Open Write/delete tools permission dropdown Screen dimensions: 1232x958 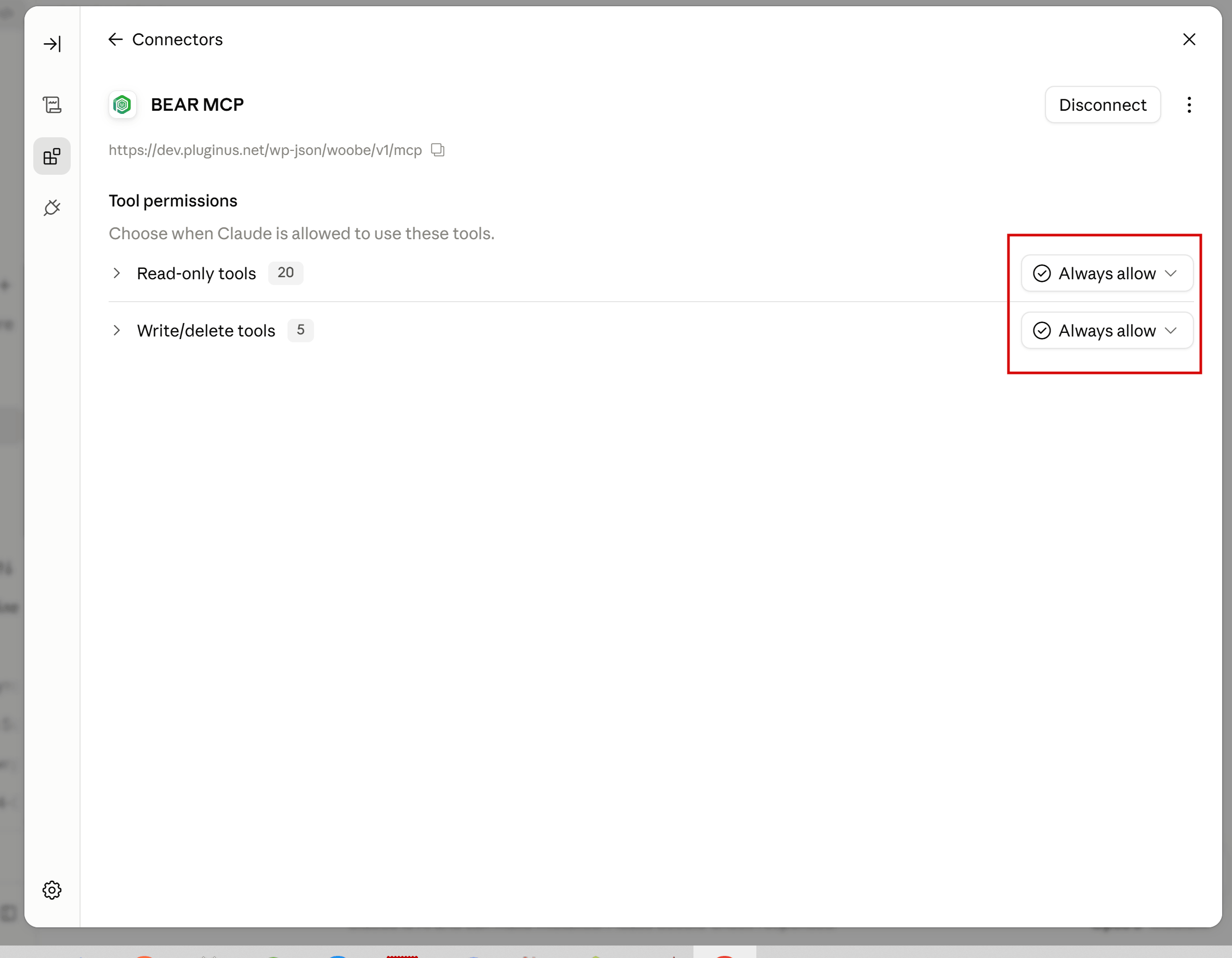[x=1107, y=330]
